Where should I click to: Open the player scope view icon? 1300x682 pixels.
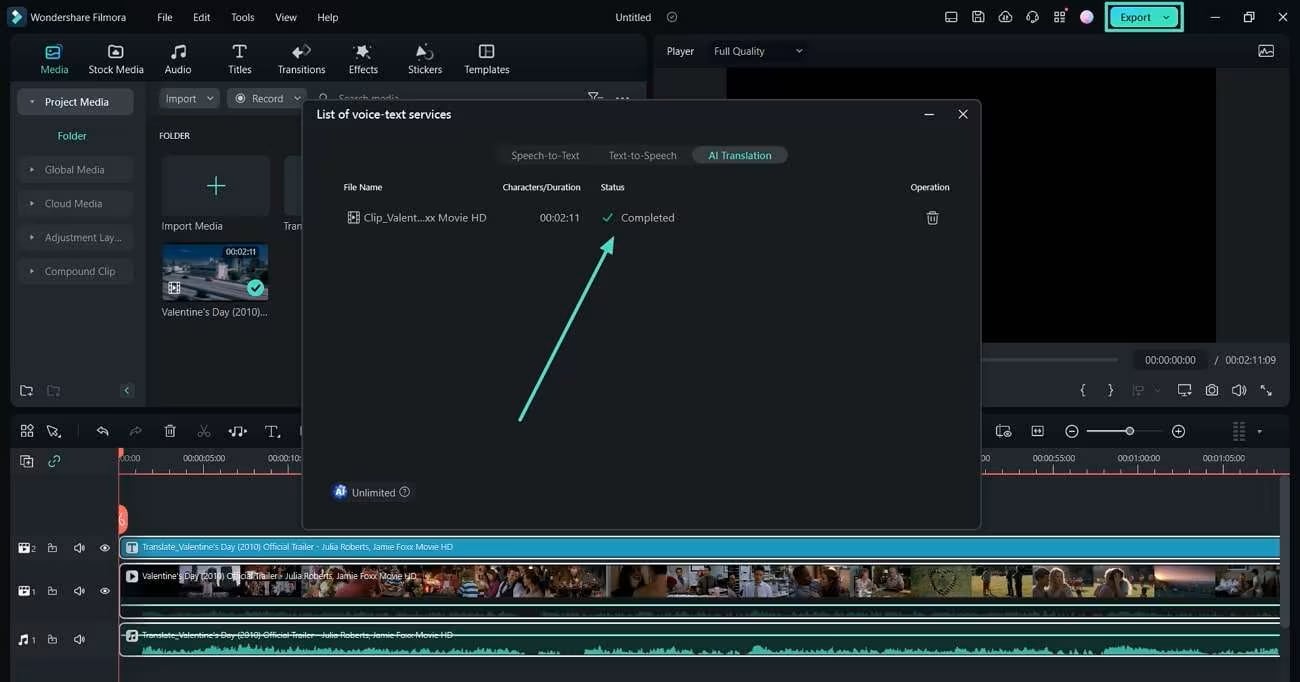click(x=1266, y=51)
